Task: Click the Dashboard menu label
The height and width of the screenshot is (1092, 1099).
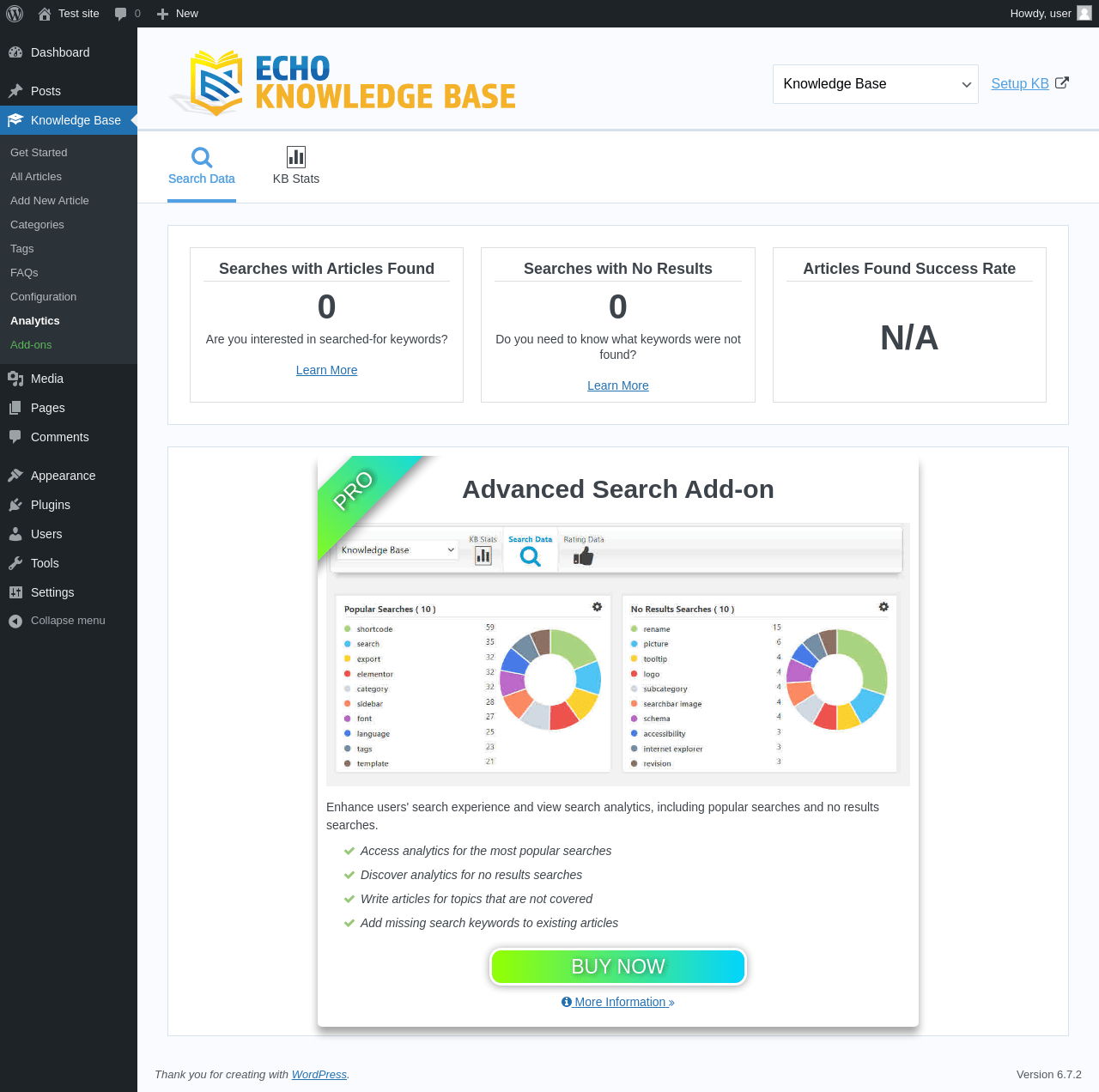Action: pyautogui.click(x=60, y=52)
